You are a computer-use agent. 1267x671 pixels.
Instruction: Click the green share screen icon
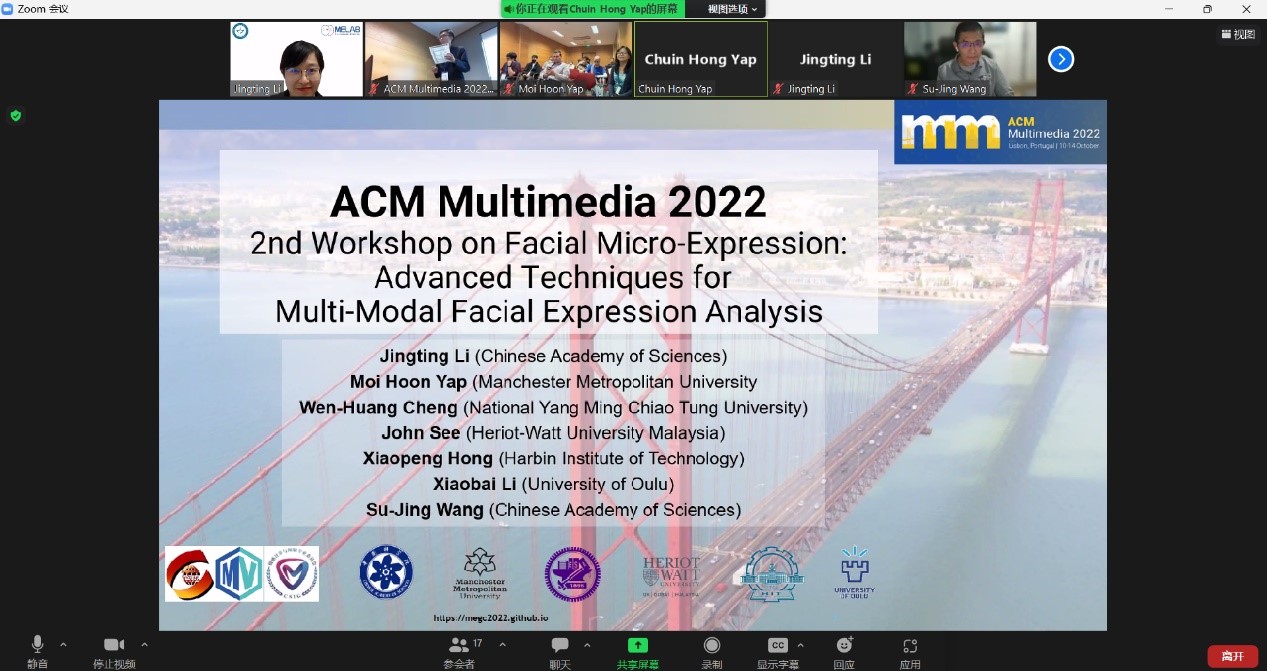pyautogui.click(x=637, y=646)
